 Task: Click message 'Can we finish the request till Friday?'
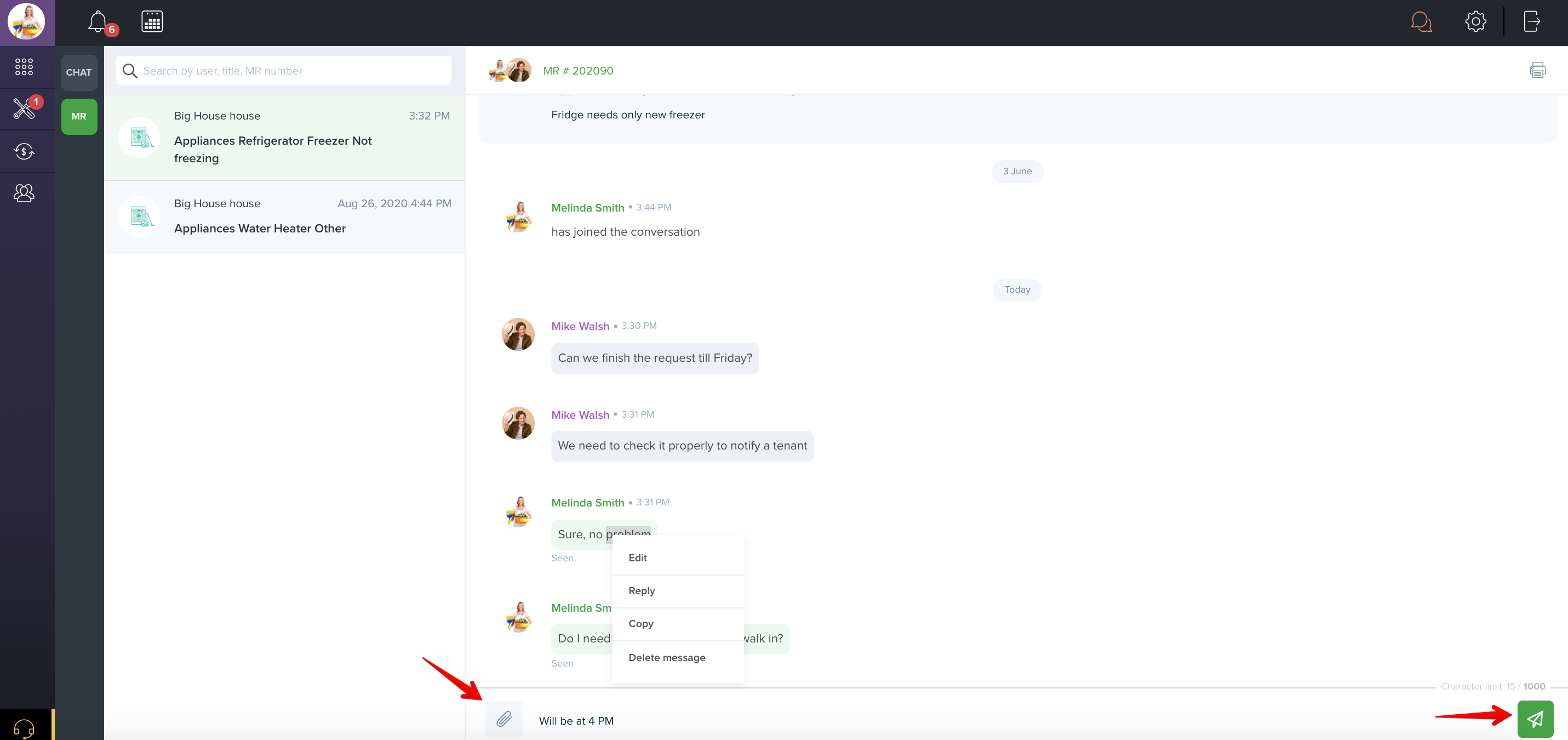click(655, 358)
